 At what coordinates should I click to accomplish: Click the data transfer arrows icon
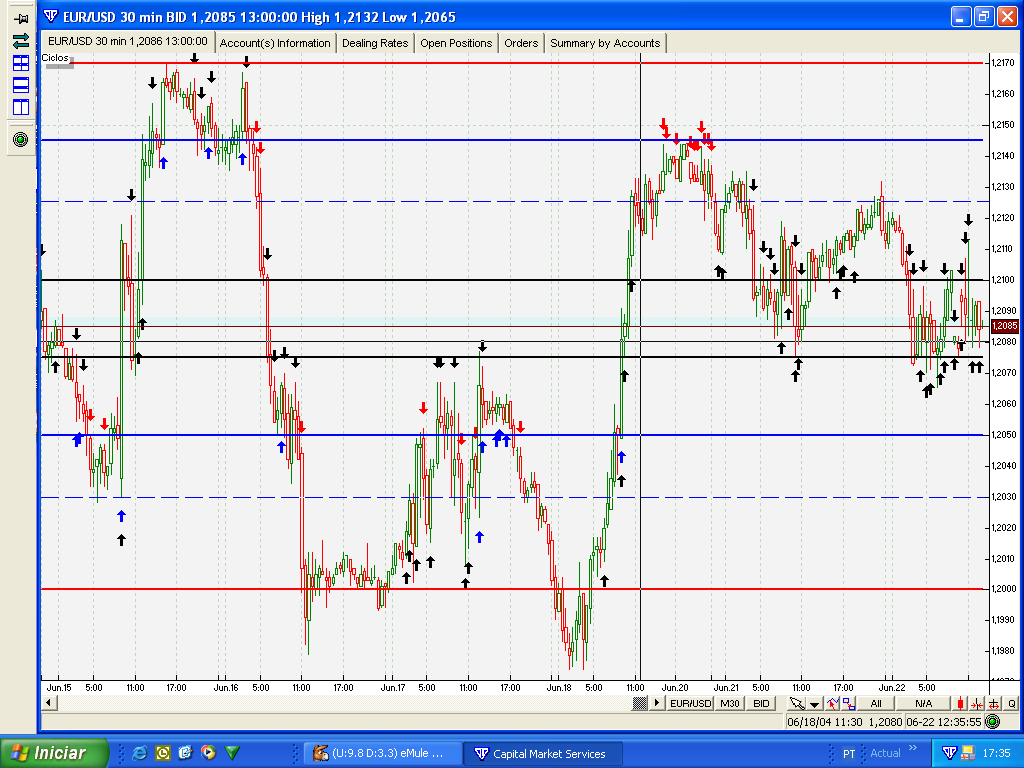(19, 42)
